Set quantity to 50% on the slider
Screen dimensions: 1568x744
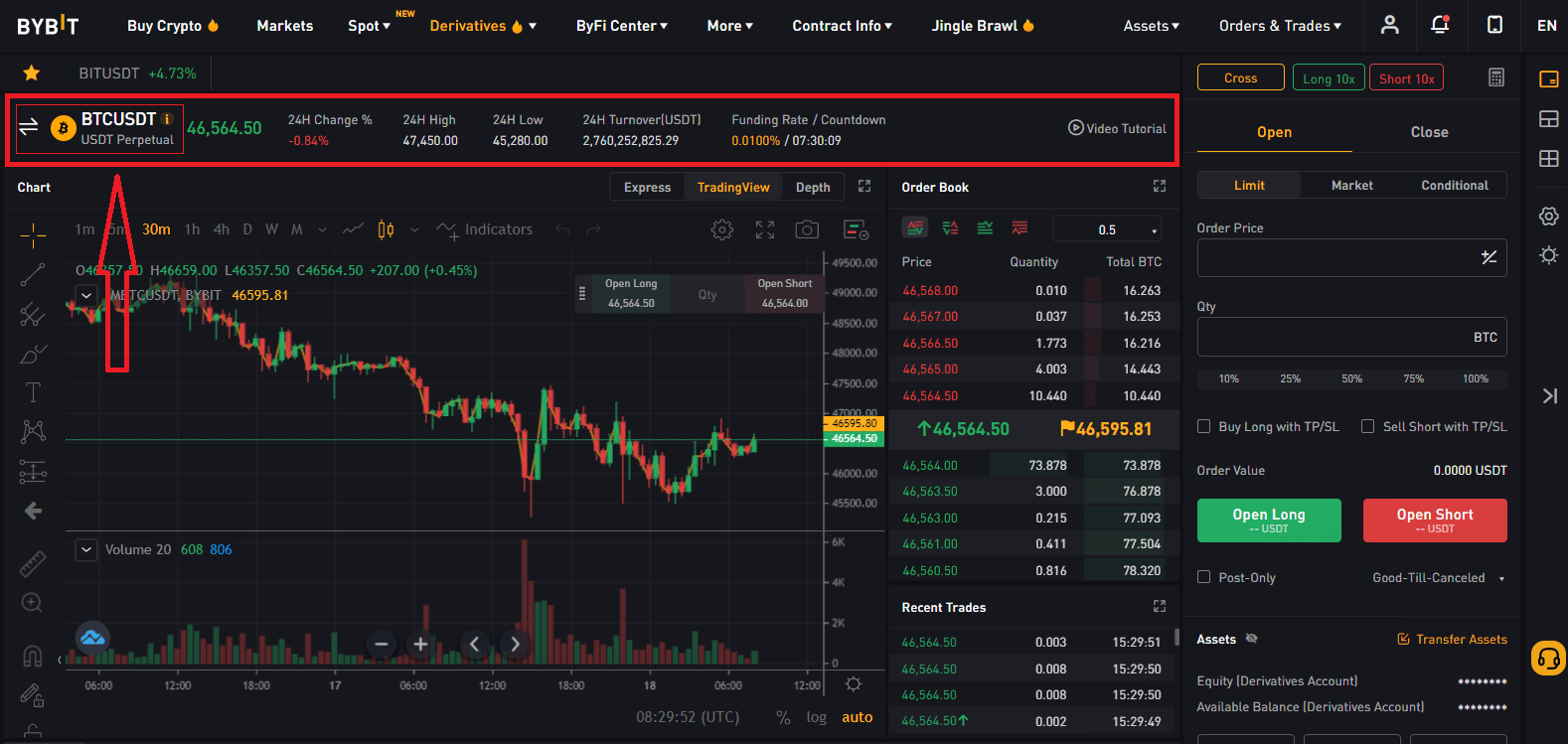click(x=1351, y=378)
